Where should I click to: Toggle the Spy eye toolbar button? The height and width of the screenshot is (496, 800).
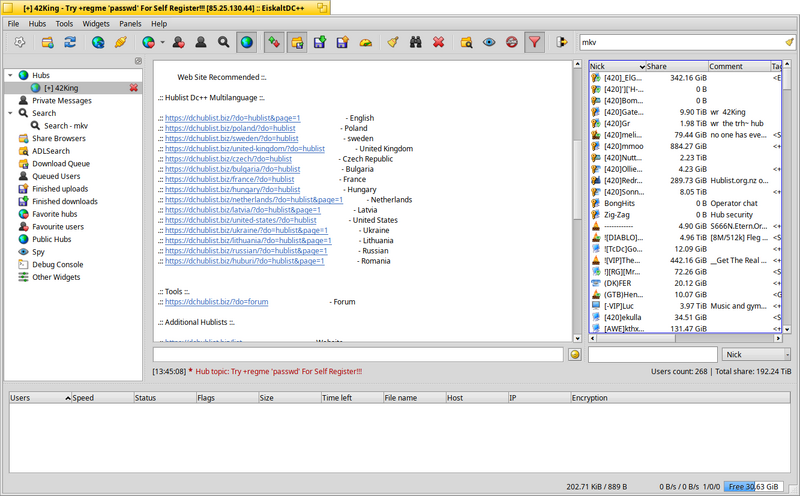(x=489, y=42)
